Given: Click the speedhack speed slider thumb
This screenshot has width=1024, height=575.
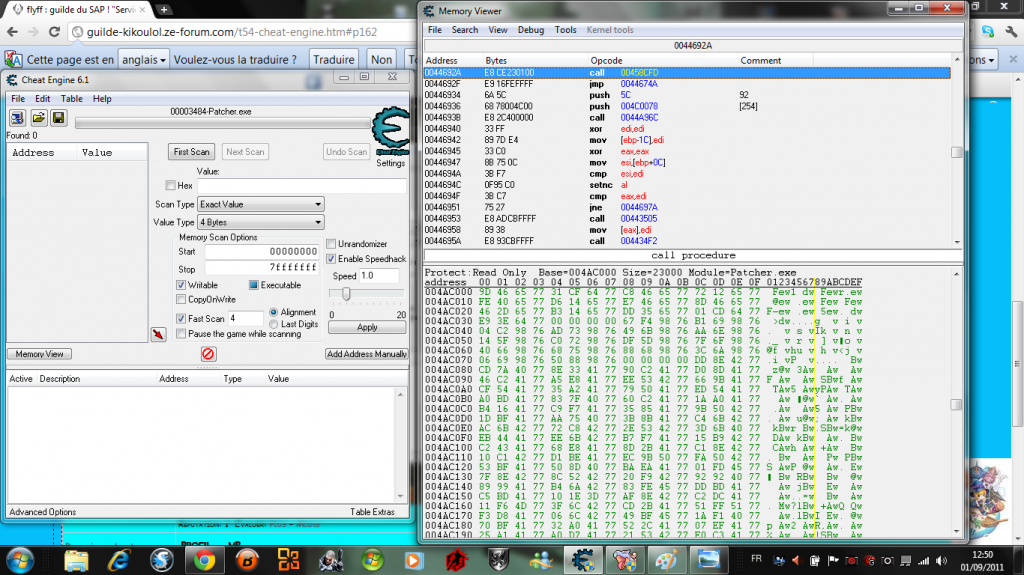Looking at the screenshot, I should [x=346, y=294].
